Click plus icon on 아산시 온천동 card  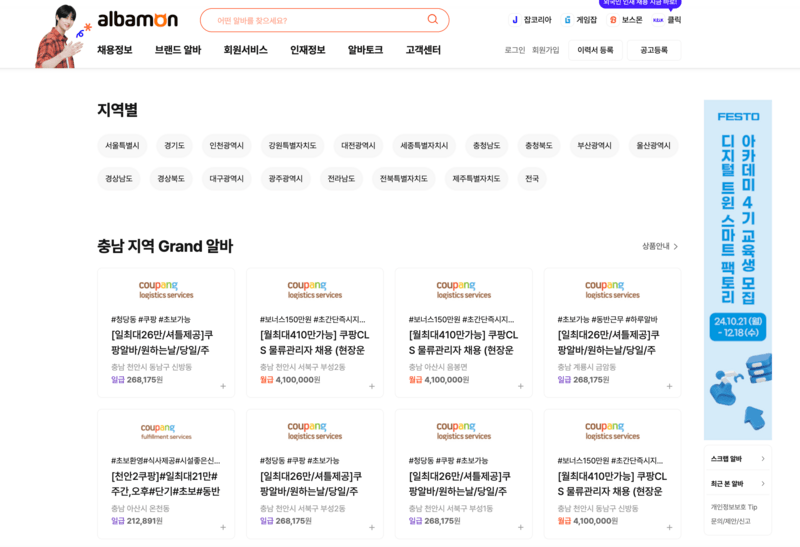click(223, 527)
